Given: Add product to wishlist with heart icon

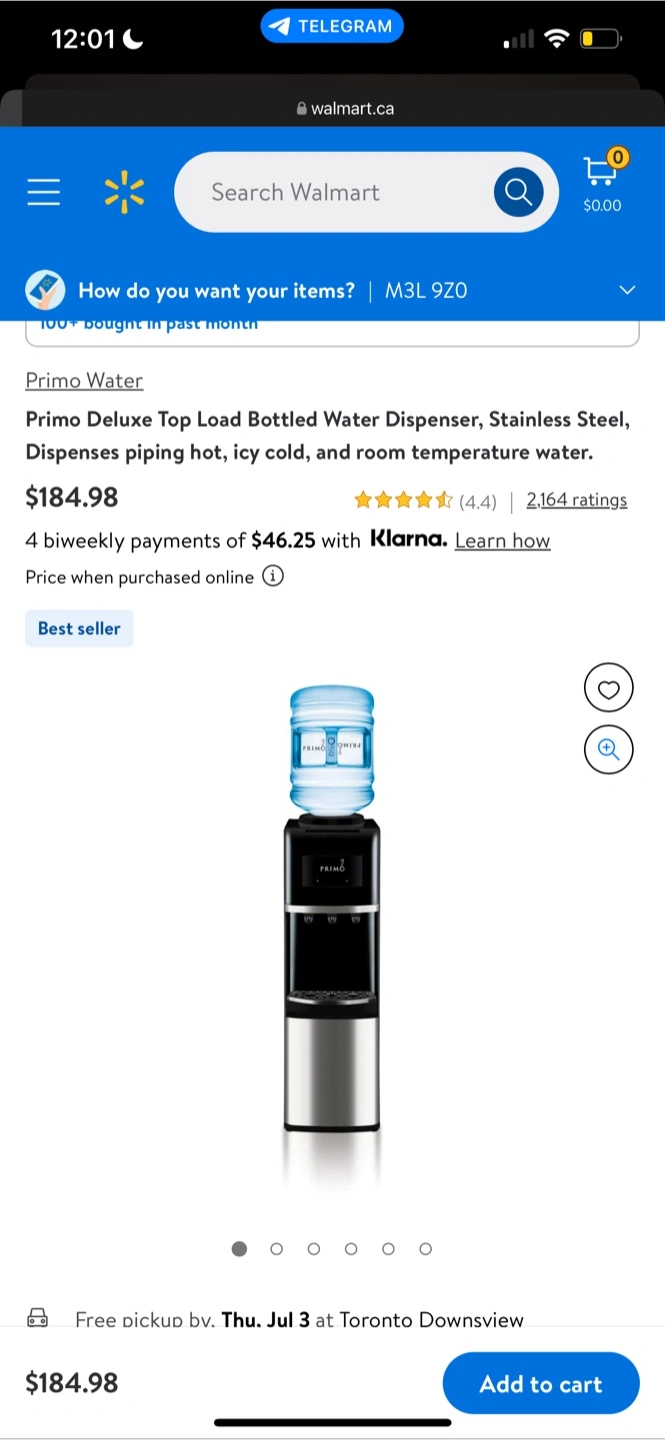Looking at the screenshot, I should click(608, 688).
